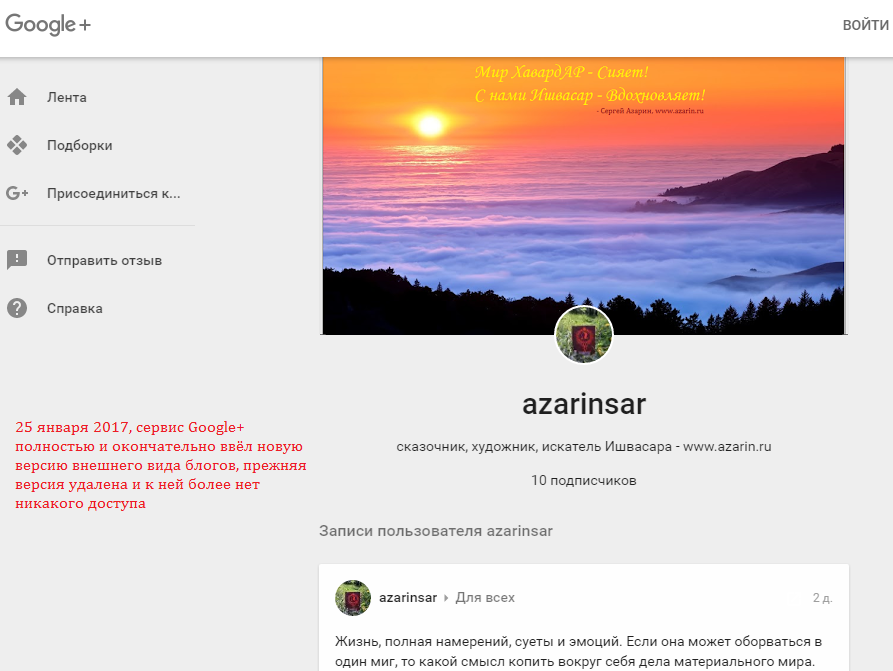Click the question mark help icon
The image size is (893, 671).
click(17, 308)
